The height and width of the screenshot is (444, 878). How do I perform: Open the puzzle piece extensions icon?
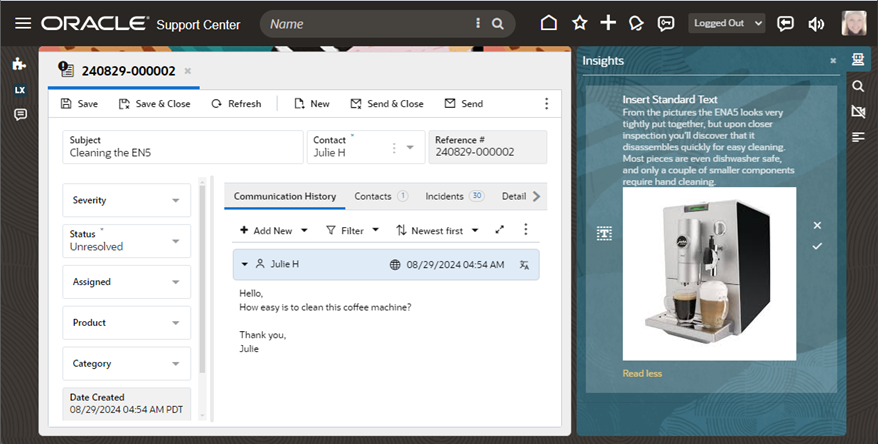click(x=20, y=64)
